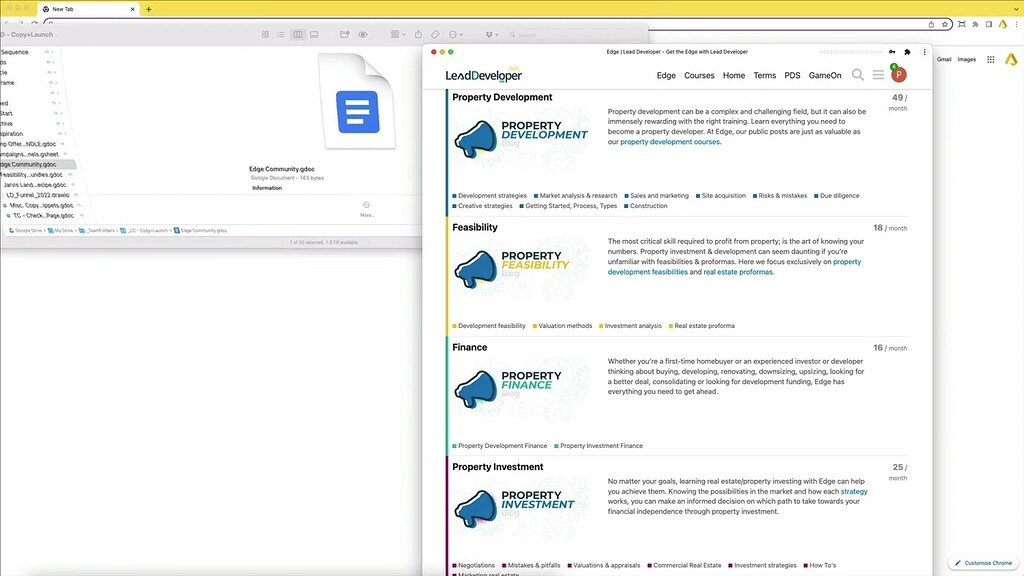This screenshot has height=576, width=1024.
Task: Open a new Chrome tab with plus
Action: [149, 9]
